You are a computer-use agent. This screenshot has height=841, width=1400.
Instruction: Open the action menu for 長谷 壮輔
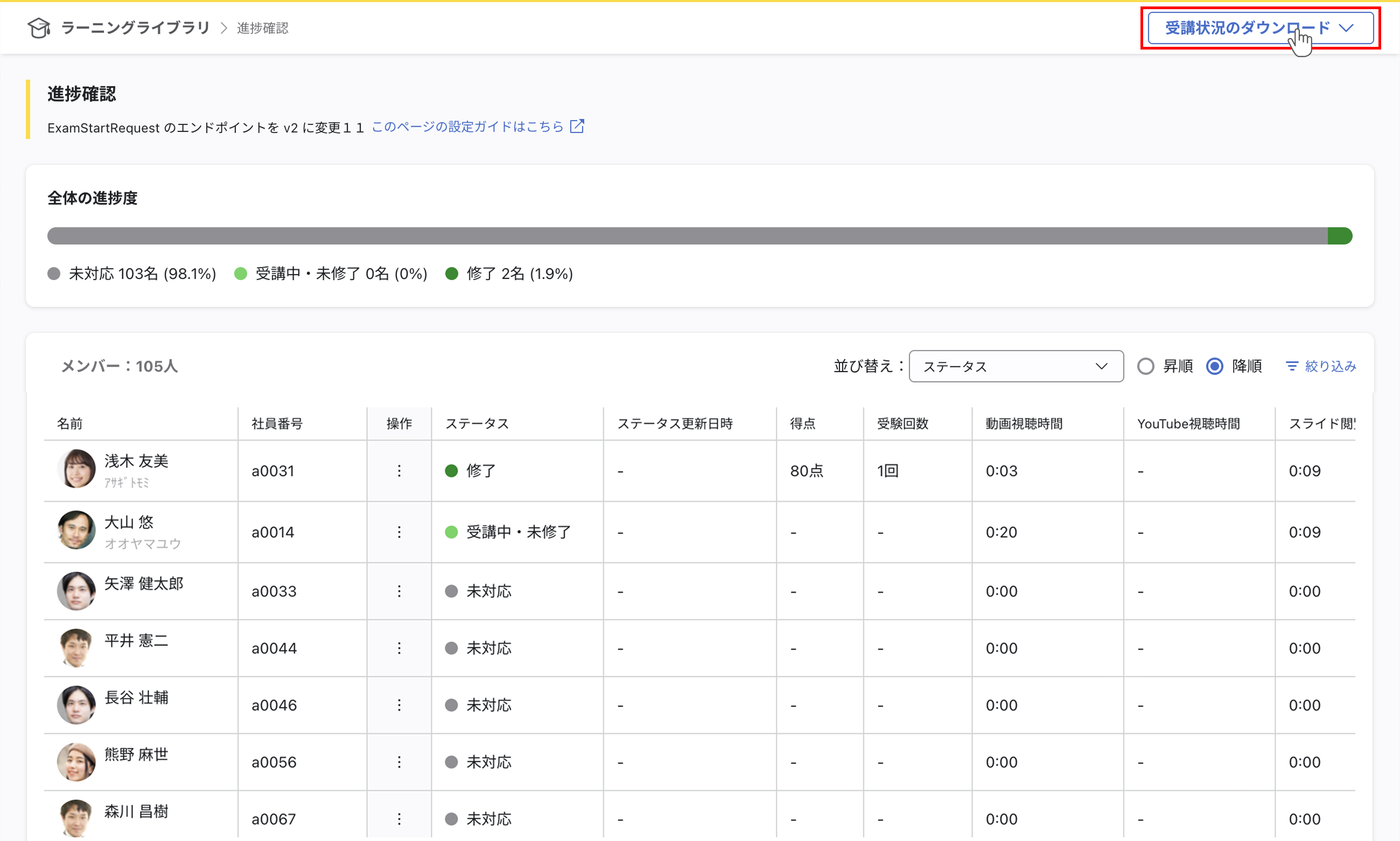[399, 705]
